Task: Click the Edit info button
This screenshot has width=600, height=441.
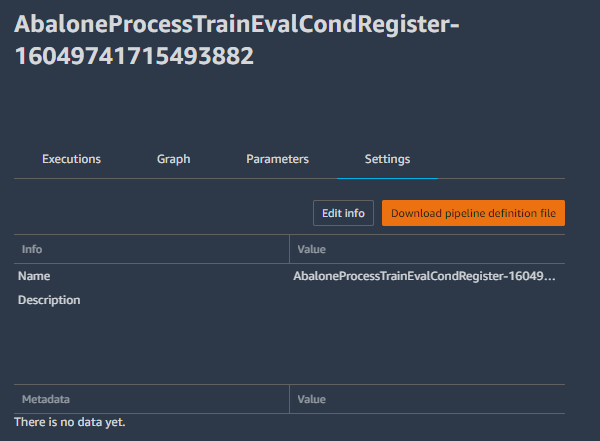Action: pos(343,213)
